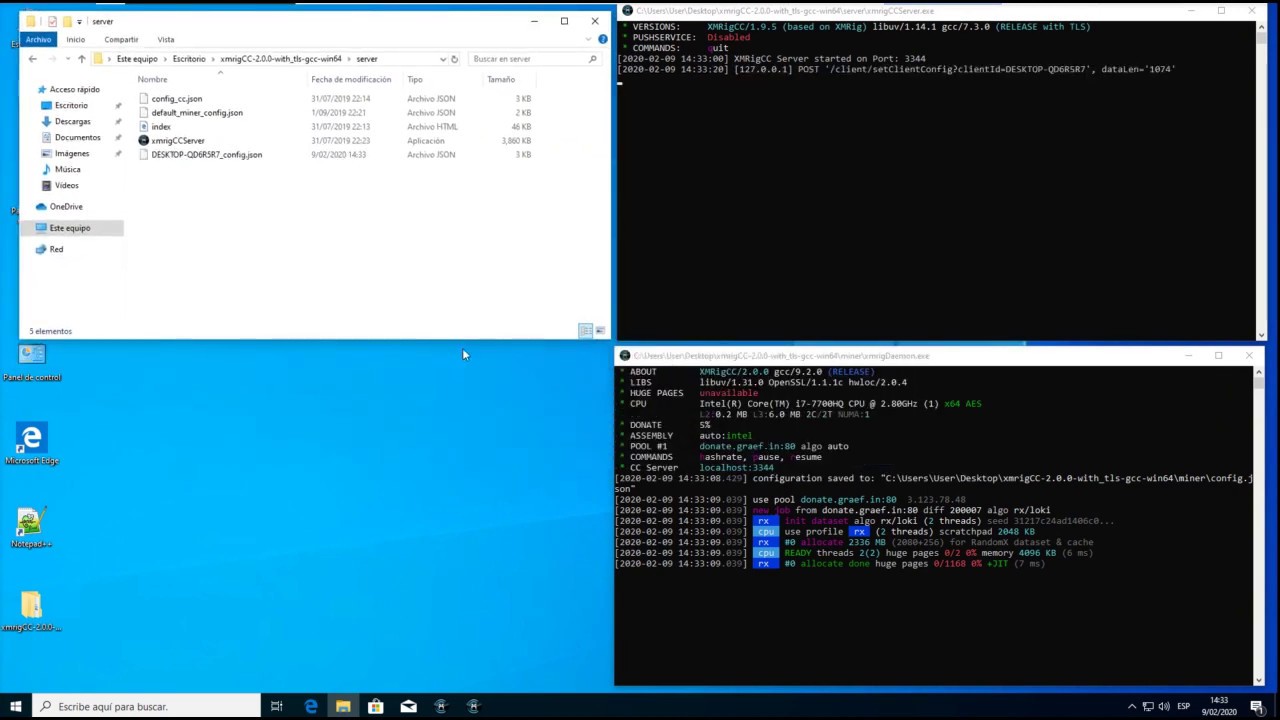1280x720 pixels.
Task: Sort by Fecha de modificación column
Action: [x=351, y=79]
